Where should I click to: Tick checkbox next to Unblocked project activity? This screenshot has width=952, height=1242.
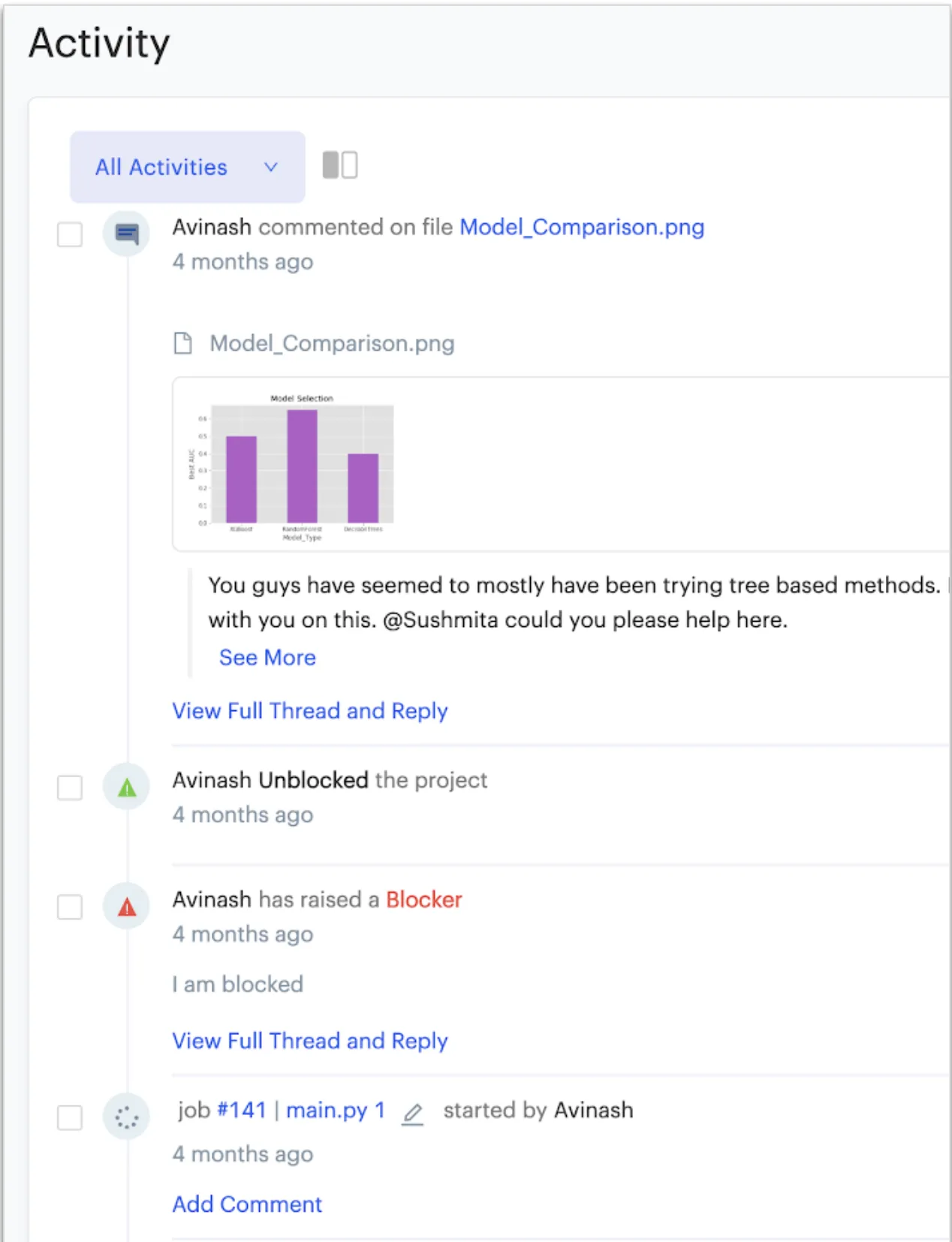[70, 788]
